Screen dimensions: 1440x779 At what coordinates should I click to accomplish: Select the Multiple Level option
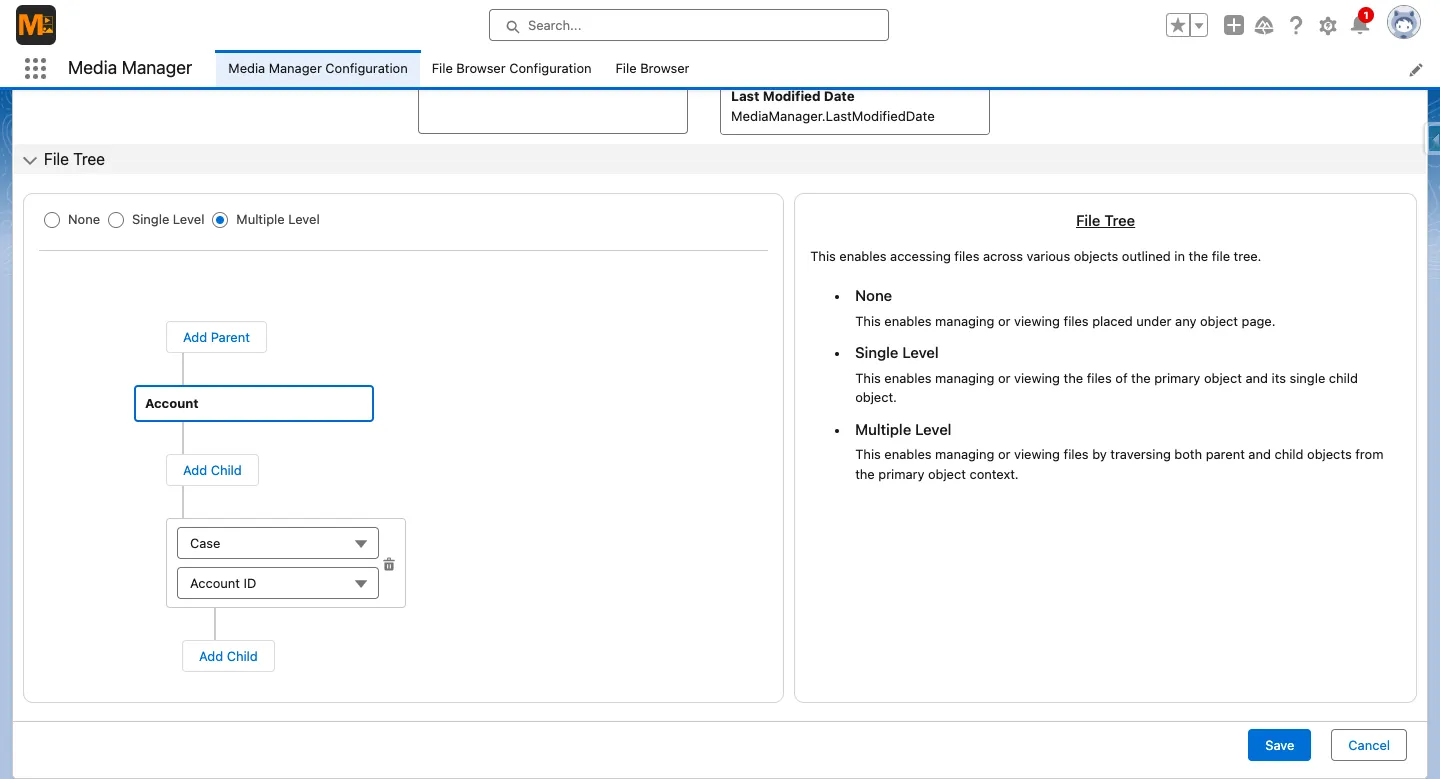pos(219,219)
